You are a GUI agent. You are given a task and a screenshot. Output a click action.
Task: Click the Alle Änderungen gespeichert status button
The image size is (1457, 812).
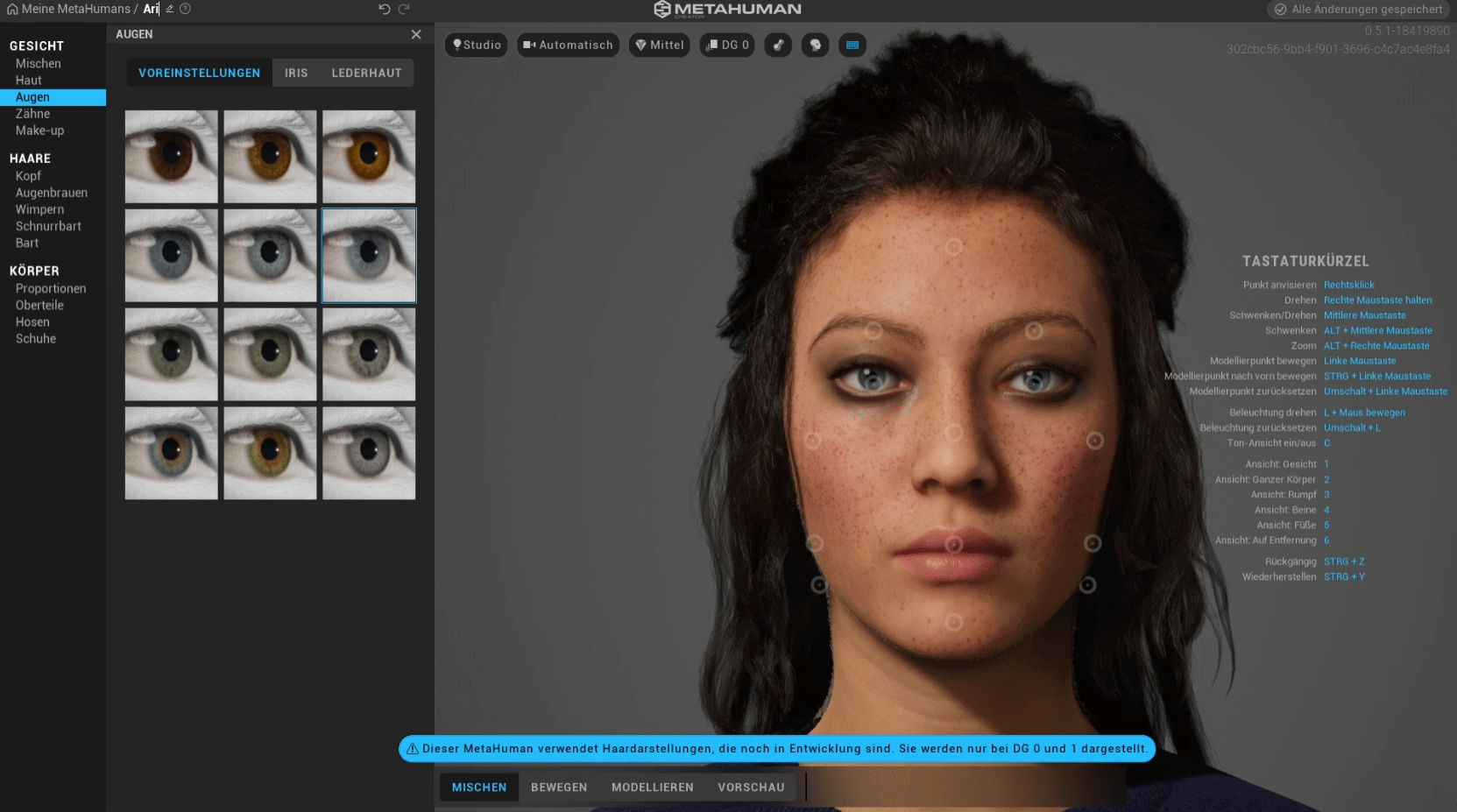[1358, 10]
